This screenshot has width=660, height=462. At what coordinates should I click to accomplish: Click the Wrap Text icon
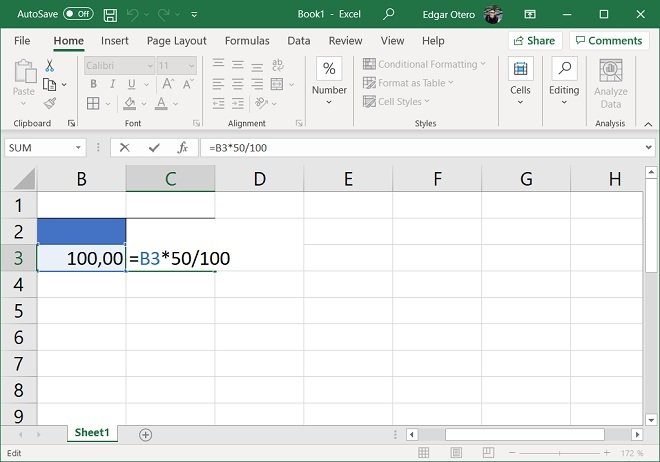click(277, 65)
